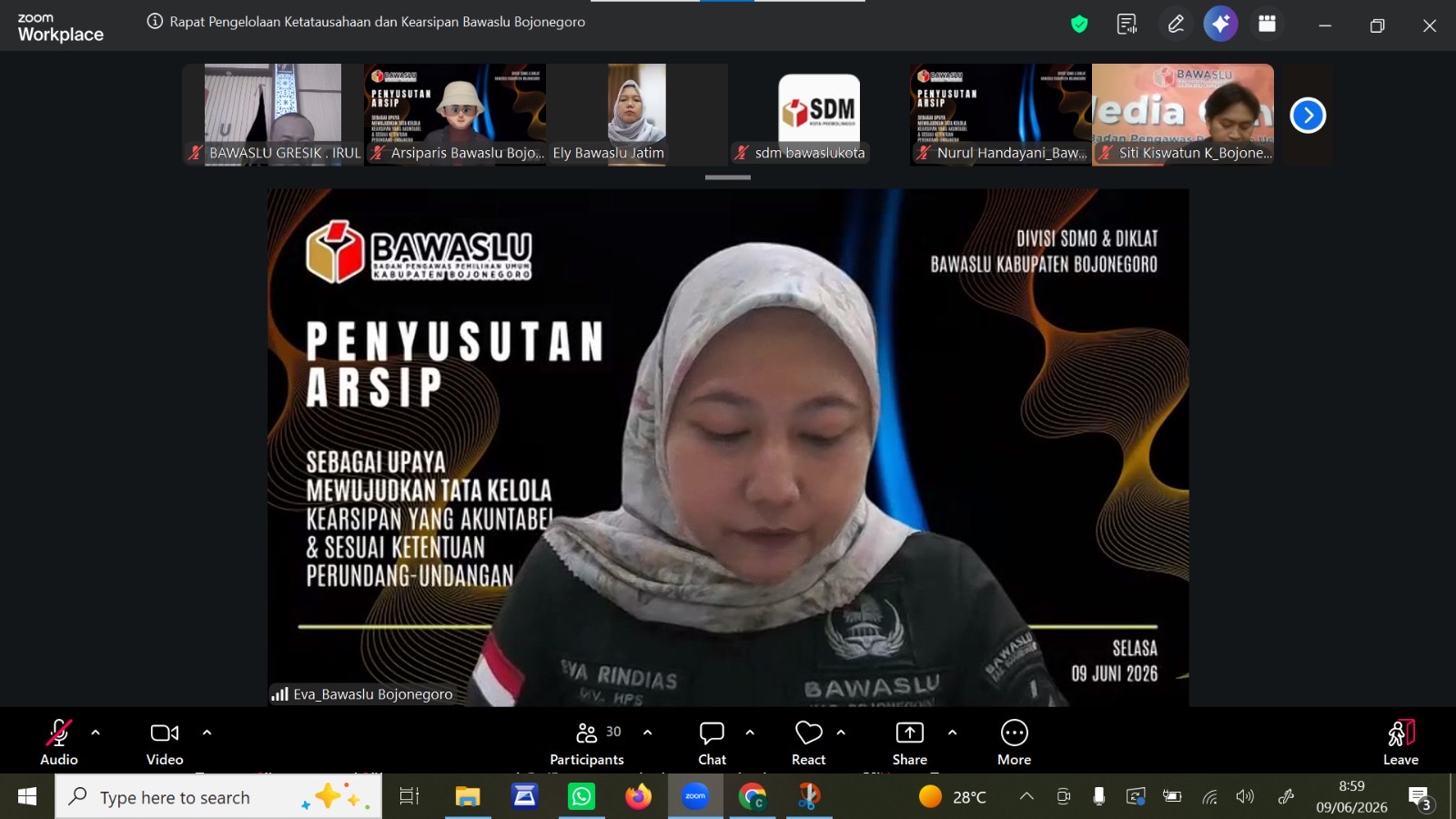The height and width of the screenshot is (819, 1456).
Task: Select Nurul Handayani thumbnail
Action: [1001, 115]
